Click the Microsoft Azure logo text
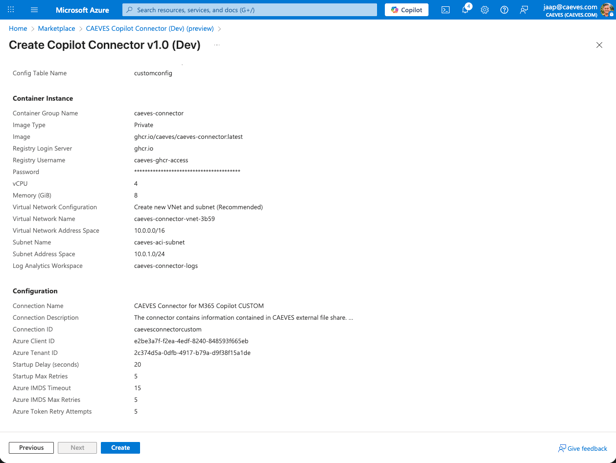 [82, 10]
